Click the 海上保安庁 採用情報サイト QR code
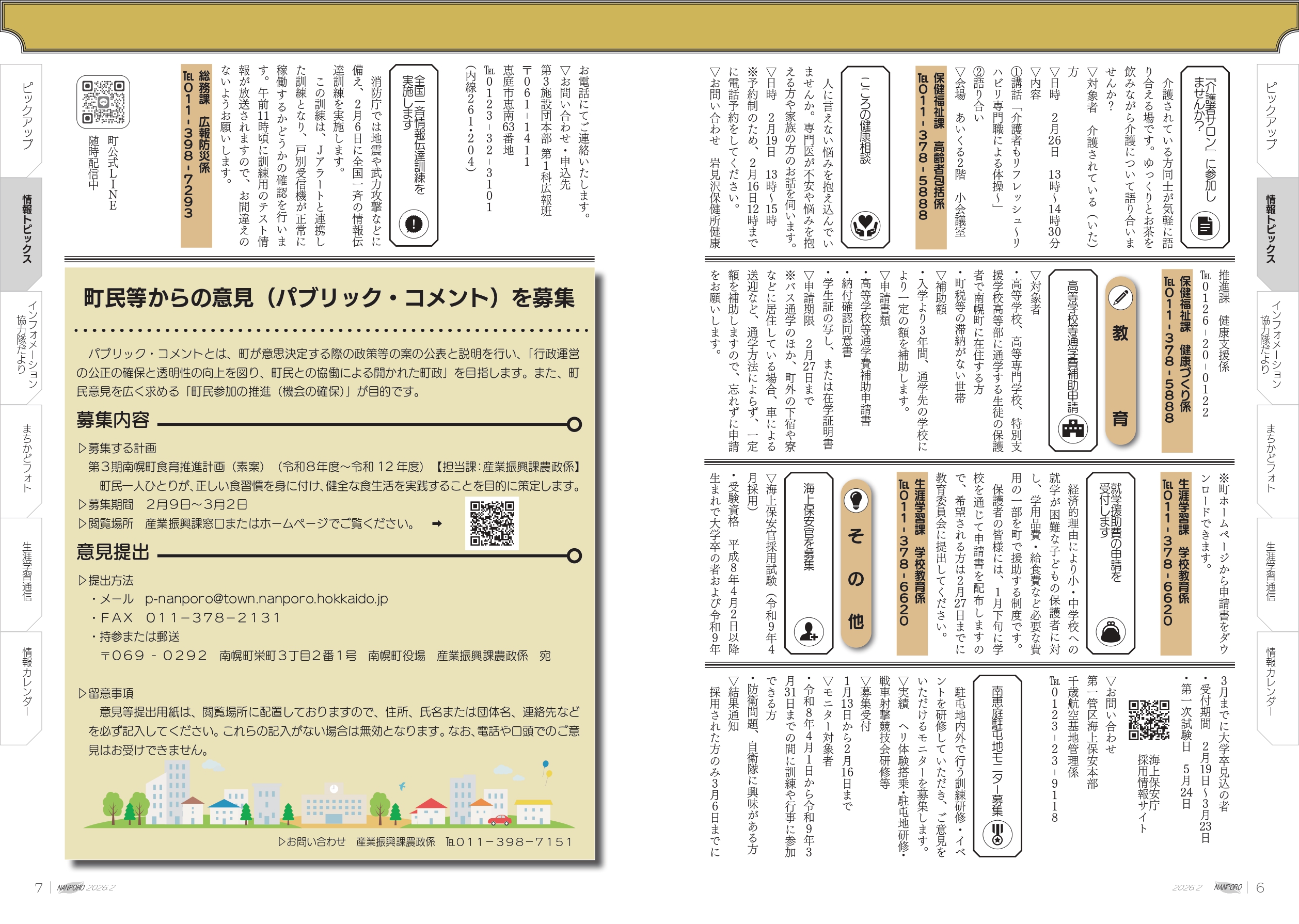Screen dimensions: 1299x924 tap(1148, 720)
